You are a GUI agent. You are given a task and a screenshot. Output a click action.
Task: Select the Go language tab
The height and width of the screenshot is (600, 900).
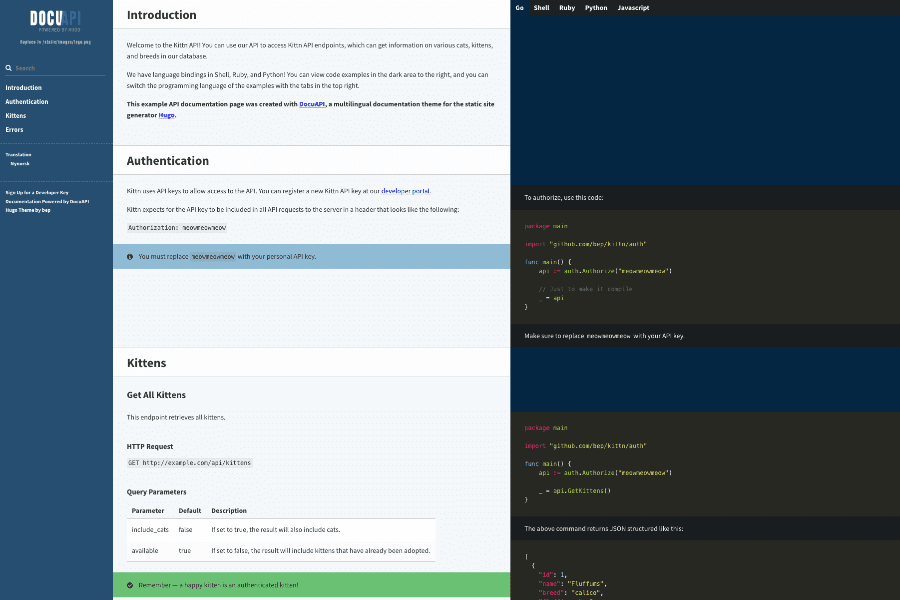518,7
